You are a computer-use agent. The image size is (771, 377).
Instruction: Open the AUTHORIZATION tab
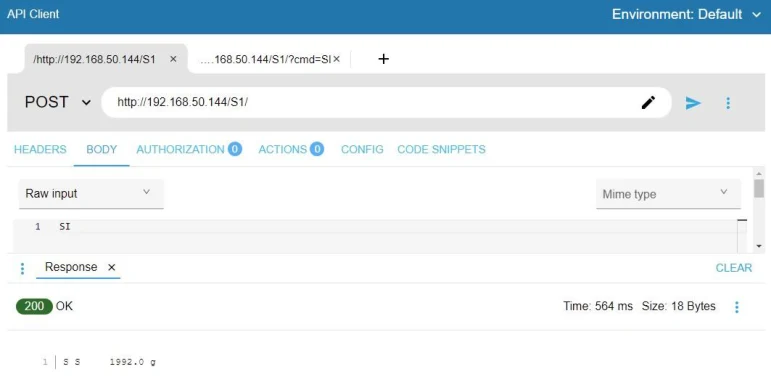[189, 149]
